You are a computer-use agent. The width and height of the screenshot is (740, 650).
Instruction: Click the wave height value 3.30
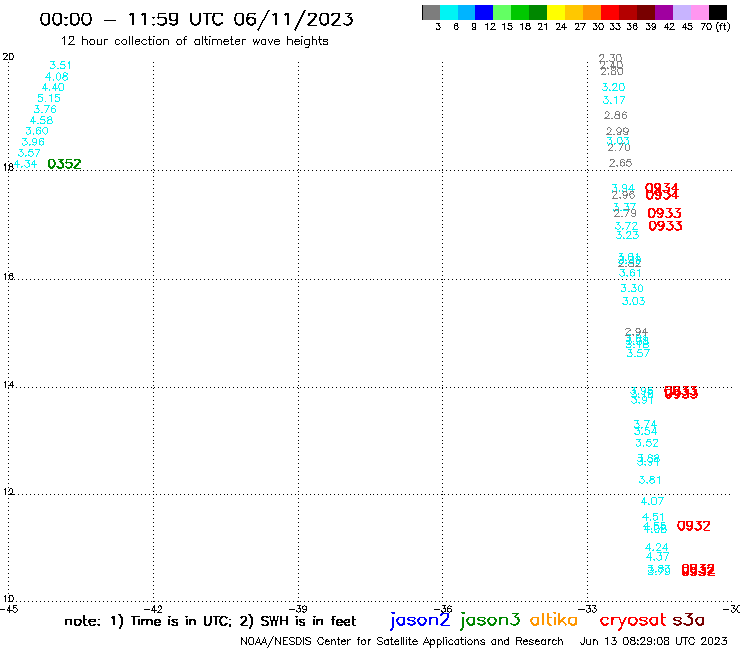(632, 288)
